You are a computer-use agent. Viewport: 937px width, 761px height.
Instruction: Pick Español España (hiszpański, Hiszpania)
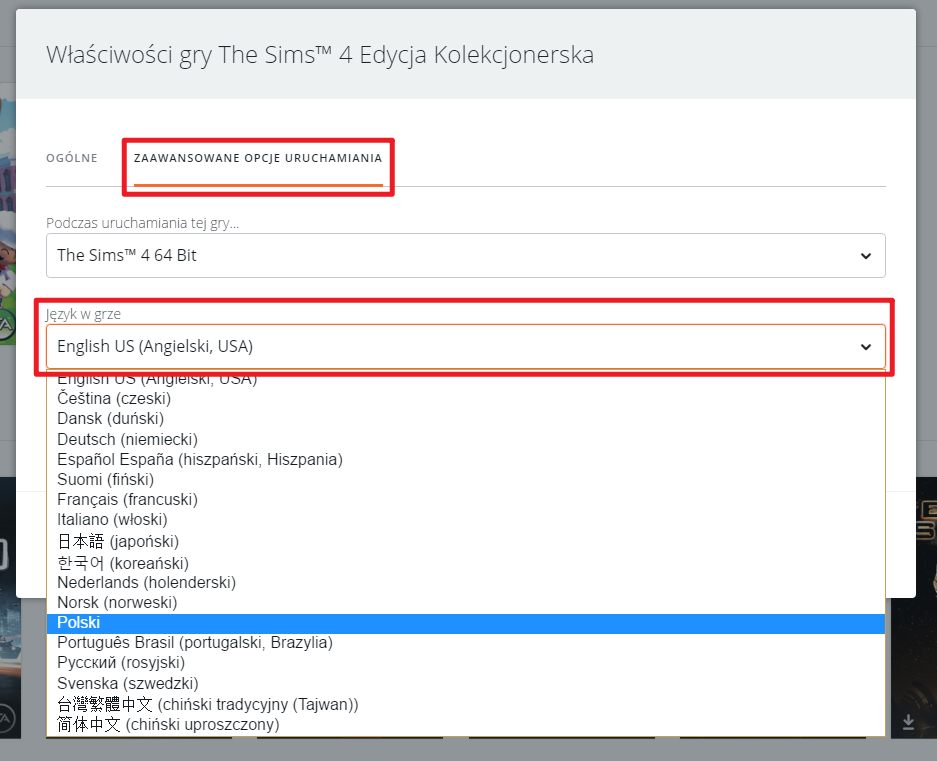tap(466, 459)
